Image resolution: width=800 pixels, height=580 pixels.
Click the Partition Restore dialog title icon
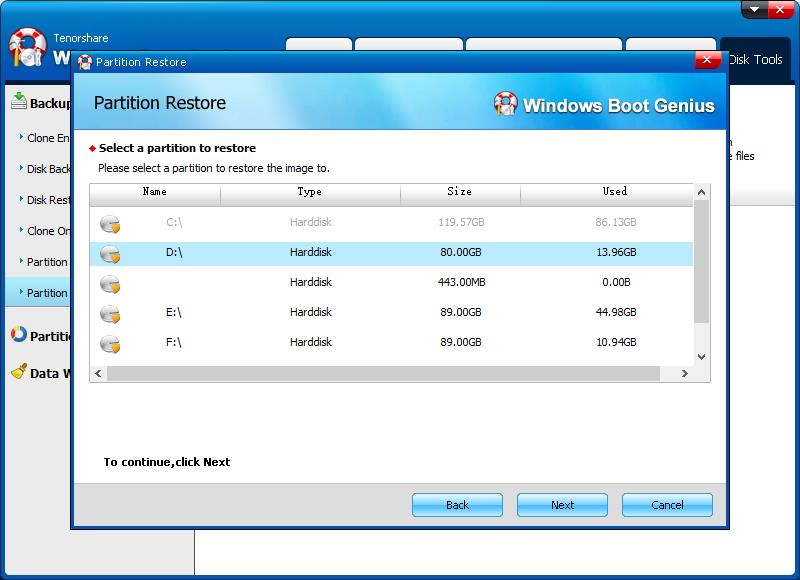tap(85, 62)
